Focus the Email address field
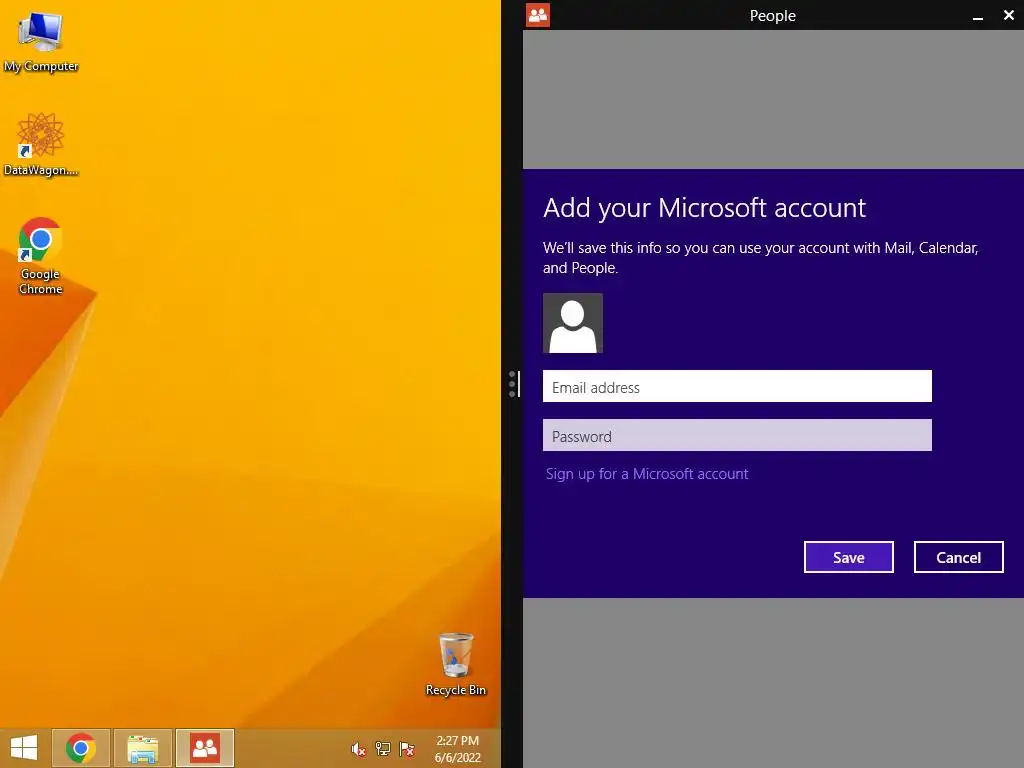1024x768 pixels. click(737, 387)
